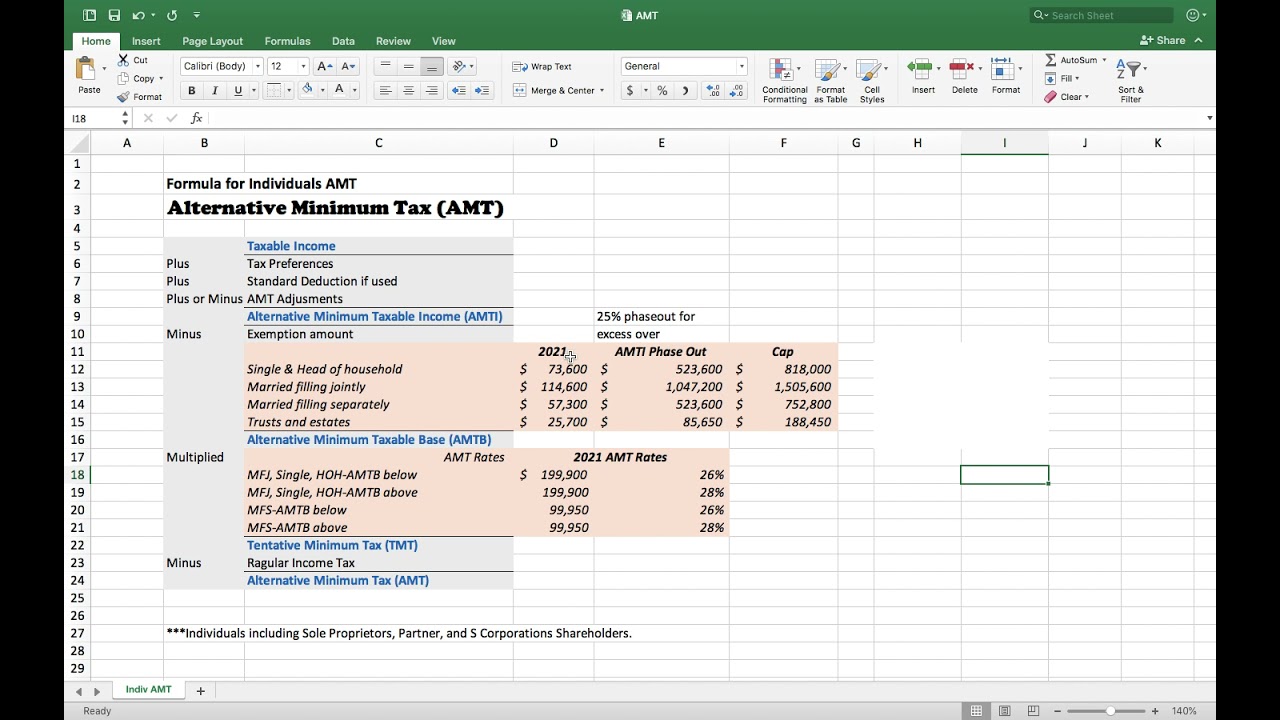Click the Delete cells button

(x=964, y=76)
